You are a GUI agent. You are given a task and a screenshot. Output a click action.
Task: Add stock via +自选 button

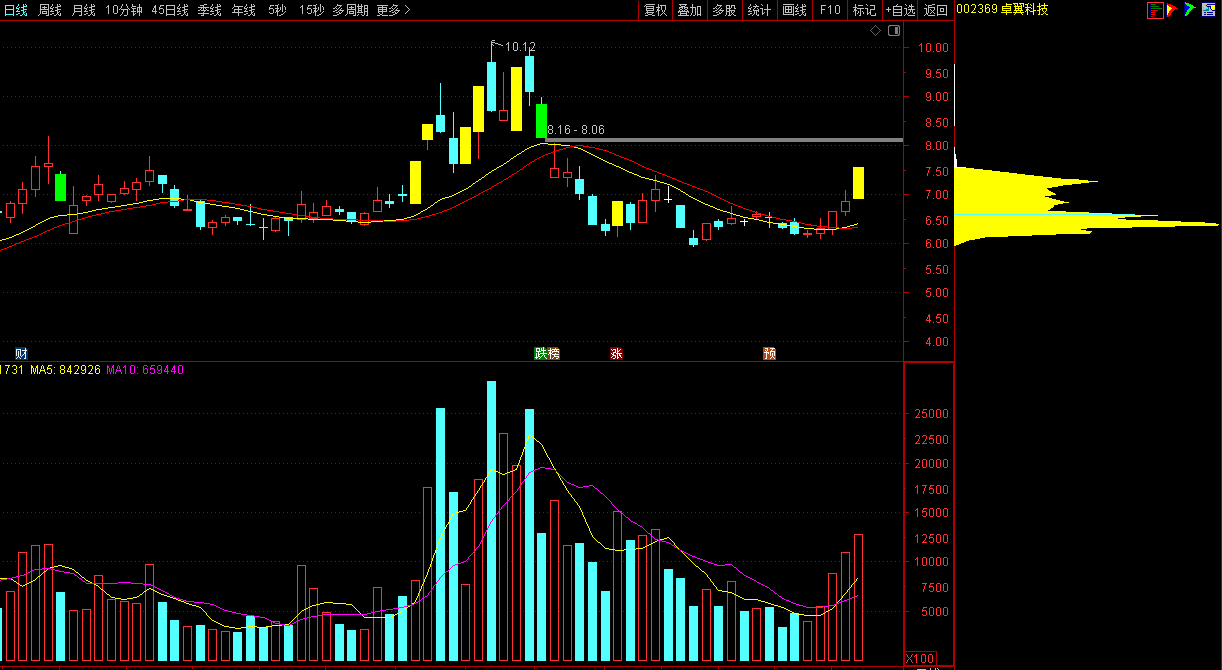900,10
